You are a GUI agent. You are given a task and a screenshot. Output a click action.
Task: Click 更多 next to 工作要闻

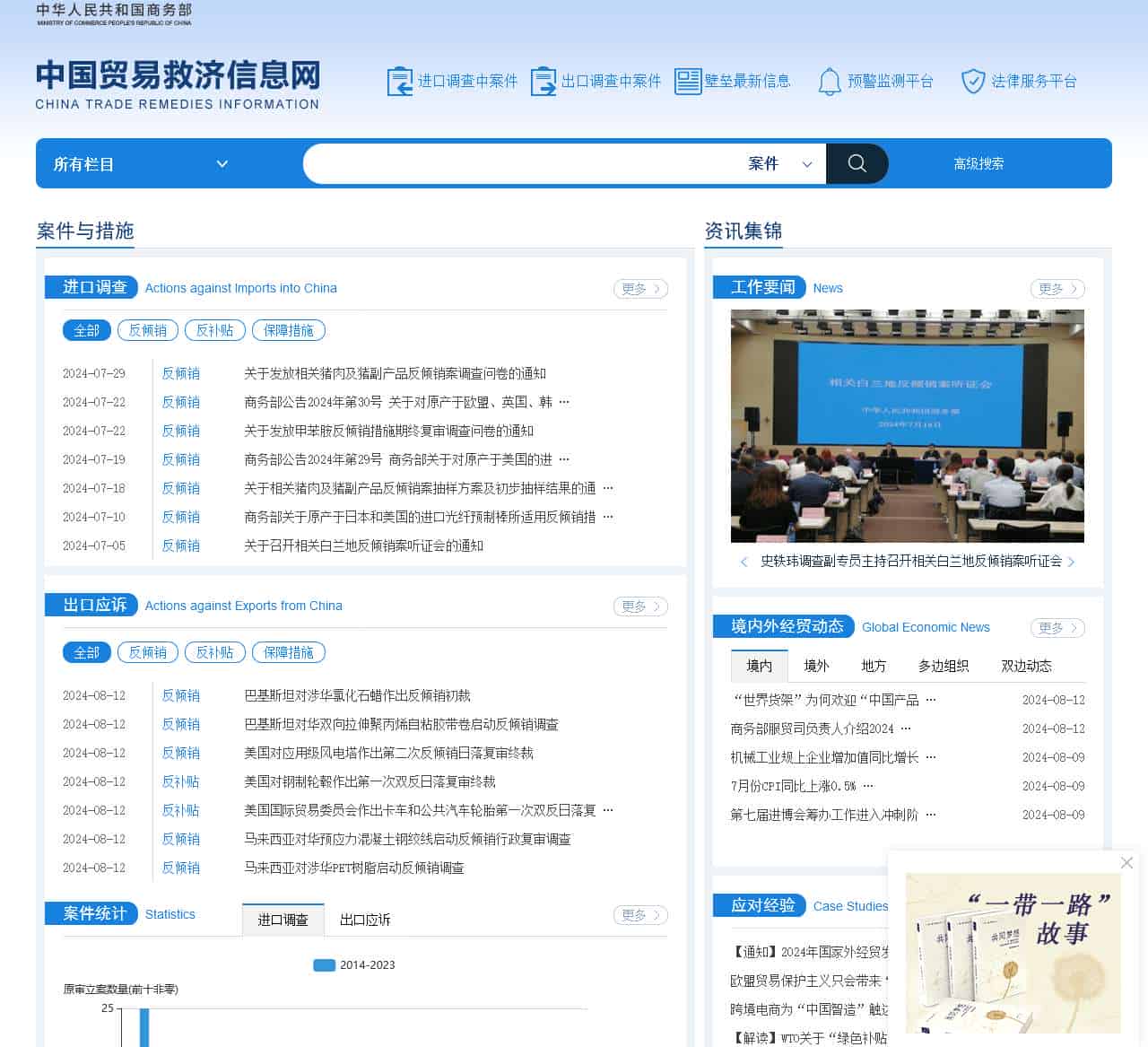pyautogui.click(x=1057, y=289)
